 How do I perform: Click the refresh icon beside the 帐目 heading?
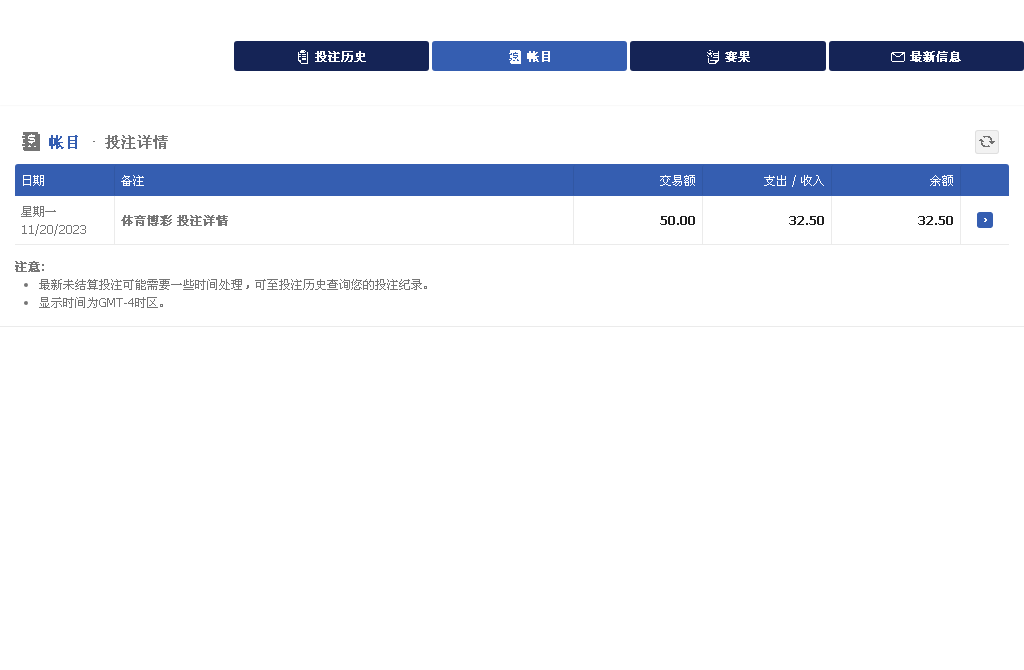click(x=986, y=142)
